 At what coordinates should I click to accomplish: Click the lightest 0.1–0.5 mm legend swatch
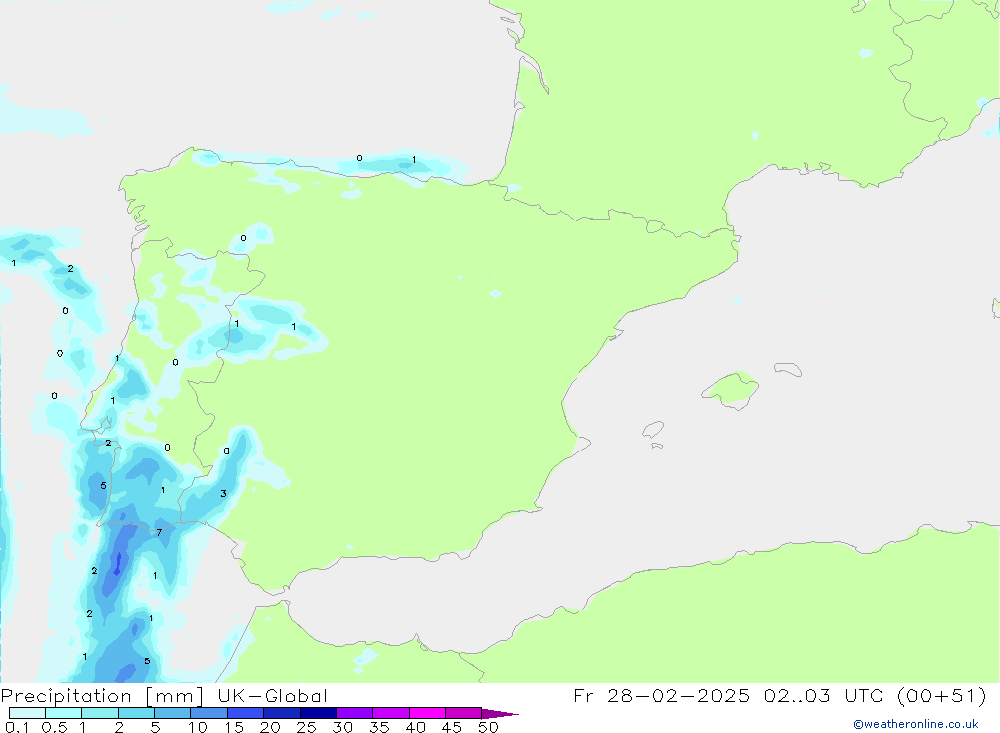tap(27, 713)
